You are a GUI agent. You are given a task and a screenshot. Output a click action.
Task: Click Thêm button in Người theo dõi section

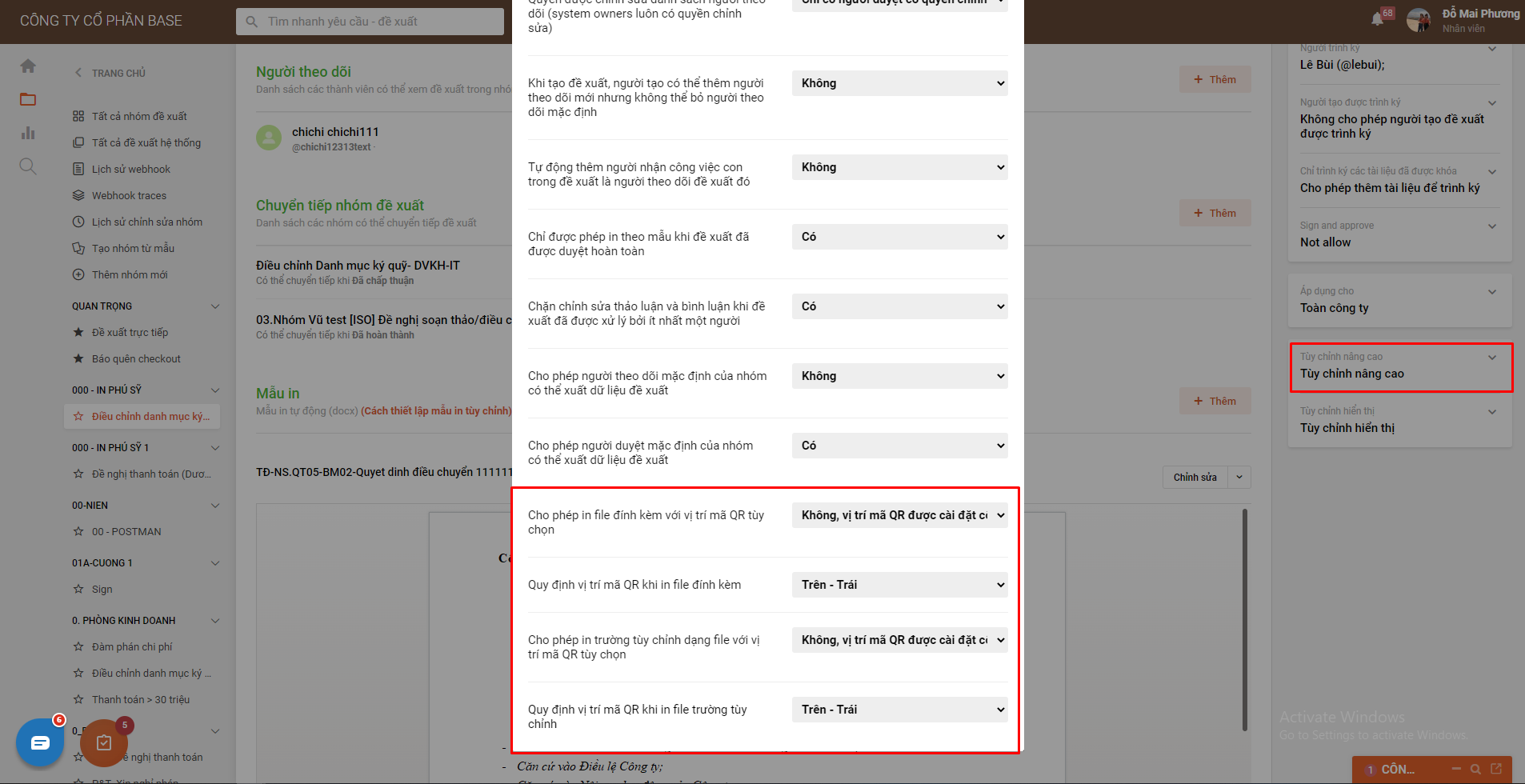[1215, 79]
